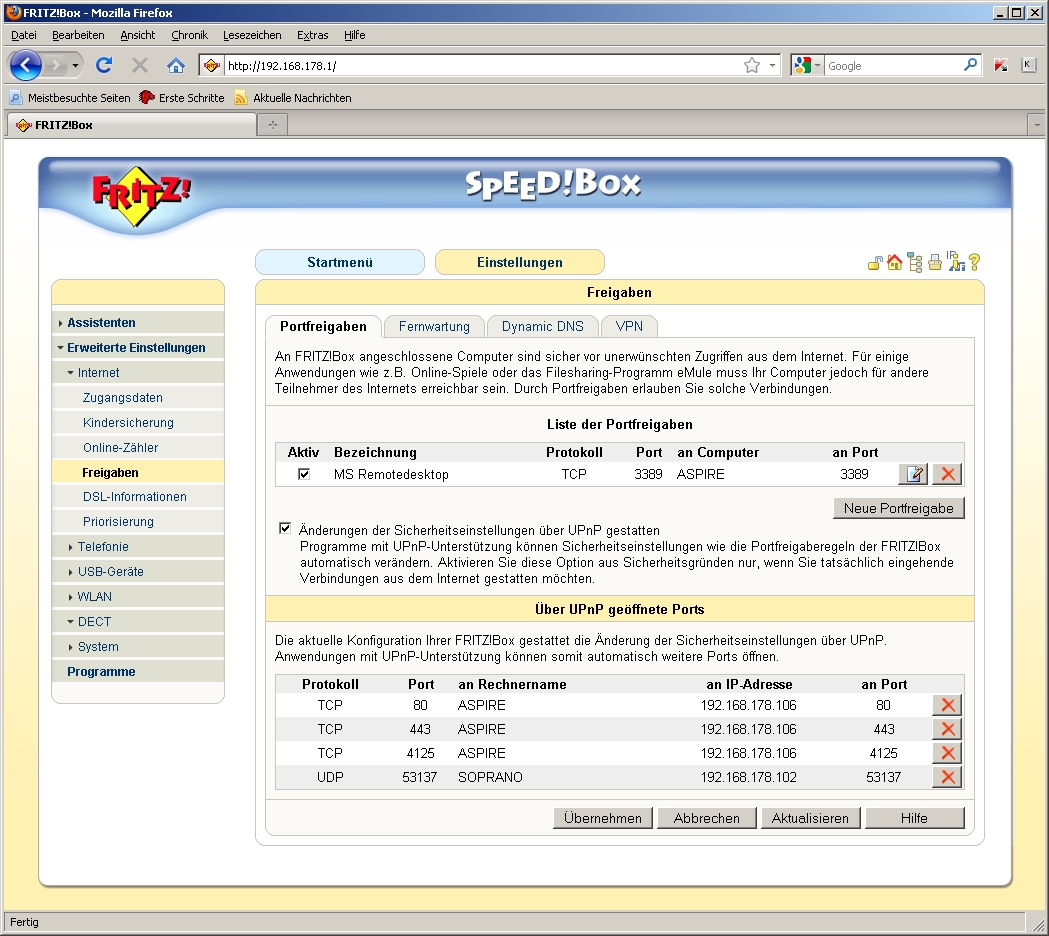
Task: Open the Bearbeiten menu
Action: coord(78,35)
